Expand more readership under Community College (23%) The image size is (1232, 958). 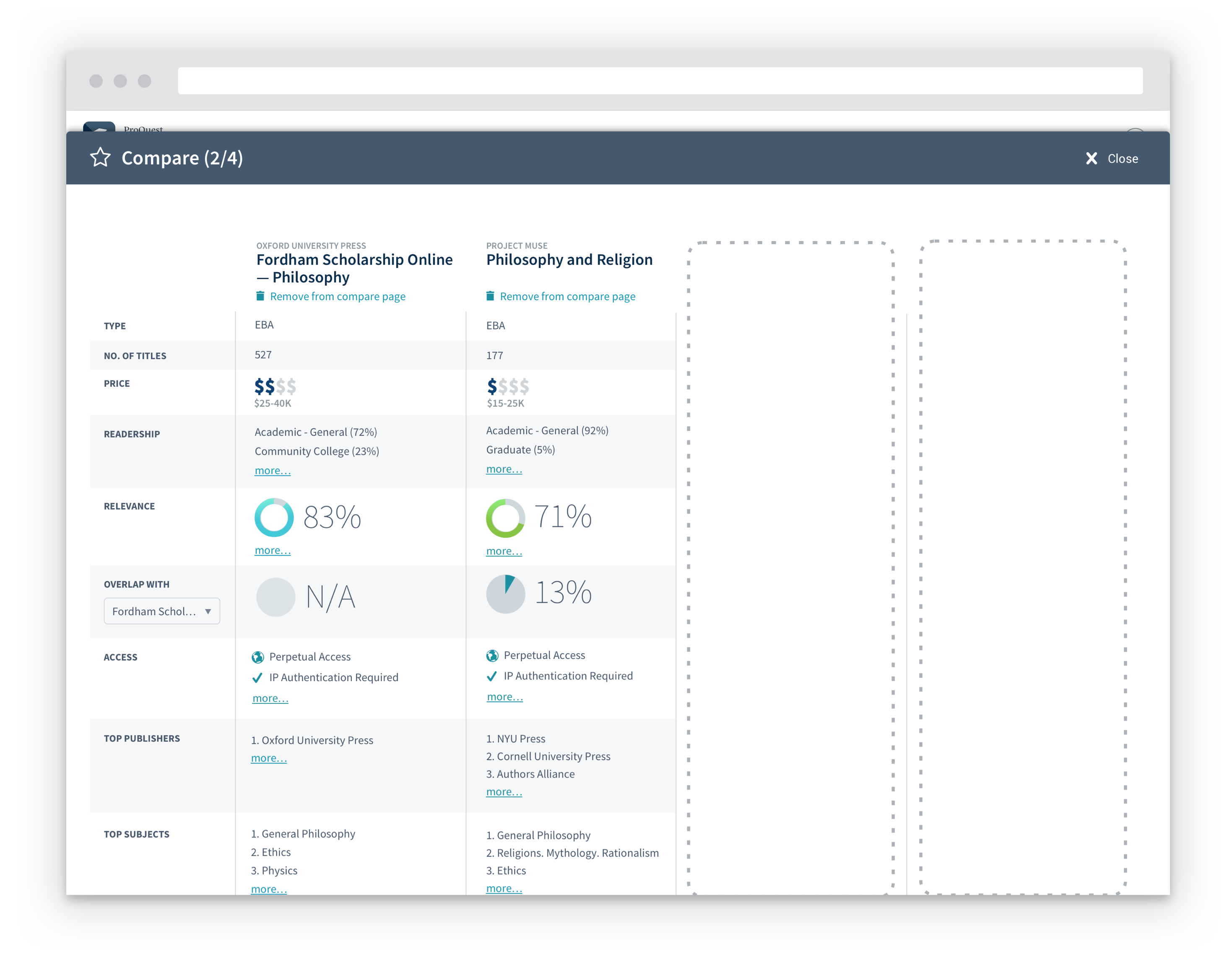(x=273, y=471)
